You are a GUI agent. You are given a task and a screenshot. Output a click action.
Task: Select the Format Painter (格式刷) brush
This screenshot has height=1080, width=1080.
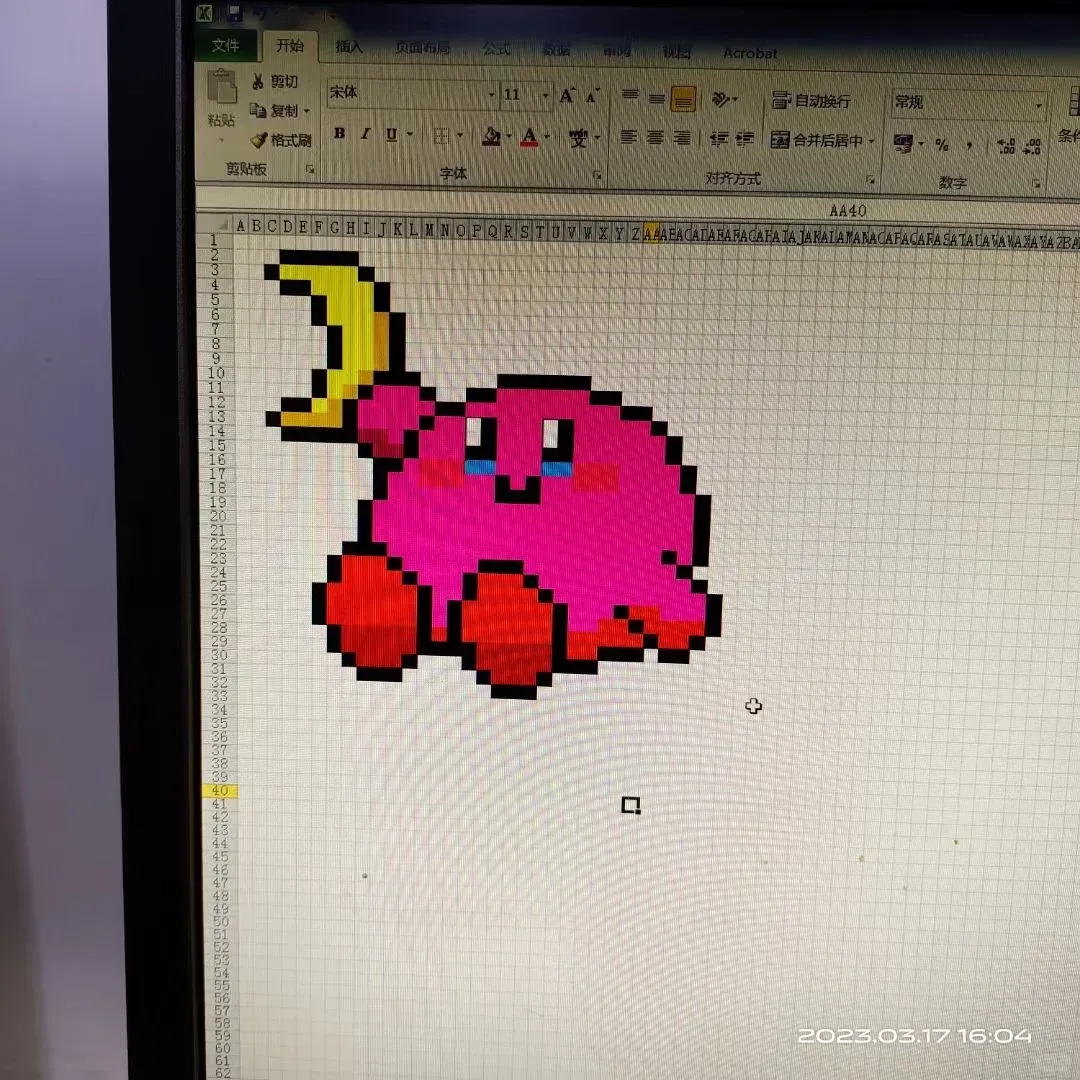[280, 141]
